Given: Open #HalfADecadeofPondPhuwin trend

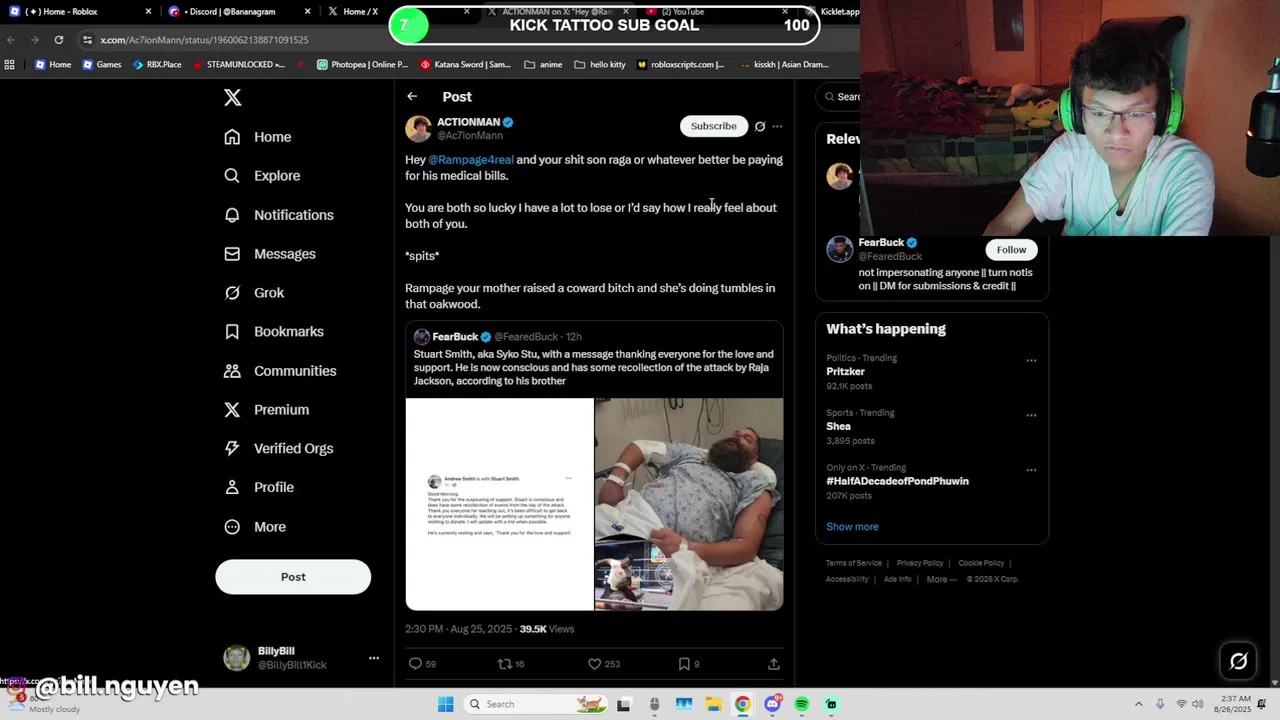Looking at the screenshot, I should point(897,481).
